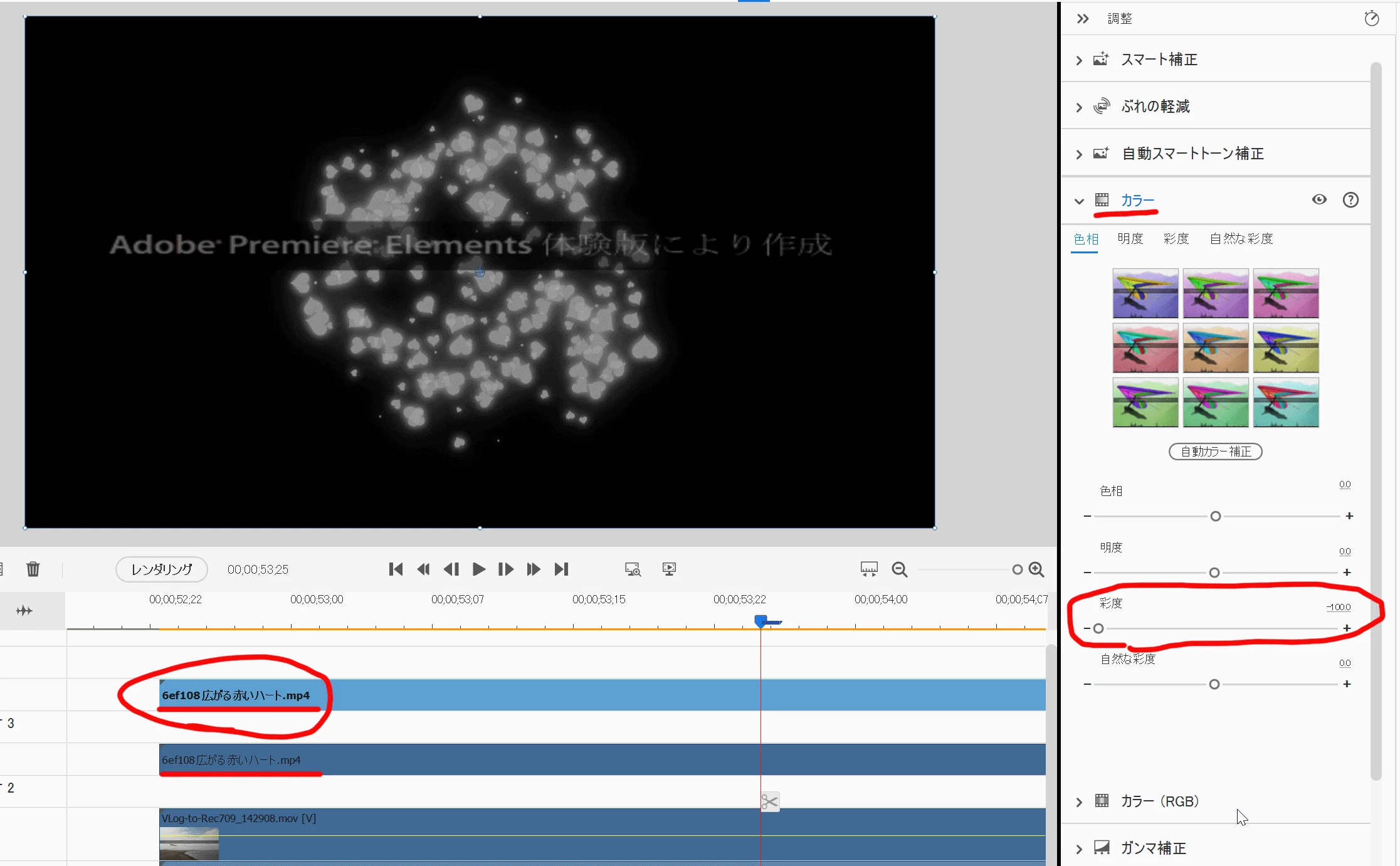The image size is (1400, 866).
Task: Step forward one frame
Action: [x=505, y=569]
